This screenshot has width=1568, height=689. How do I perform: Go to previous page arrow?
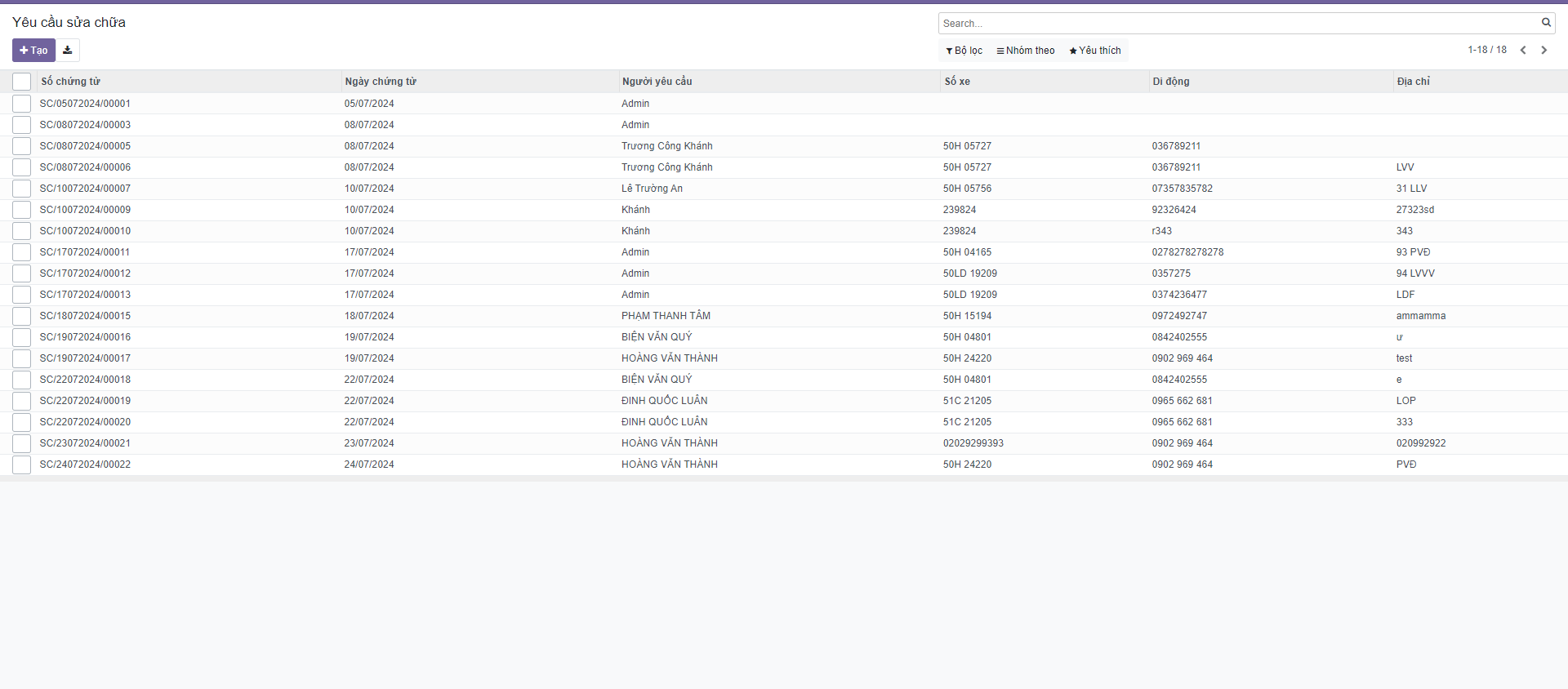coord(1523,51)
